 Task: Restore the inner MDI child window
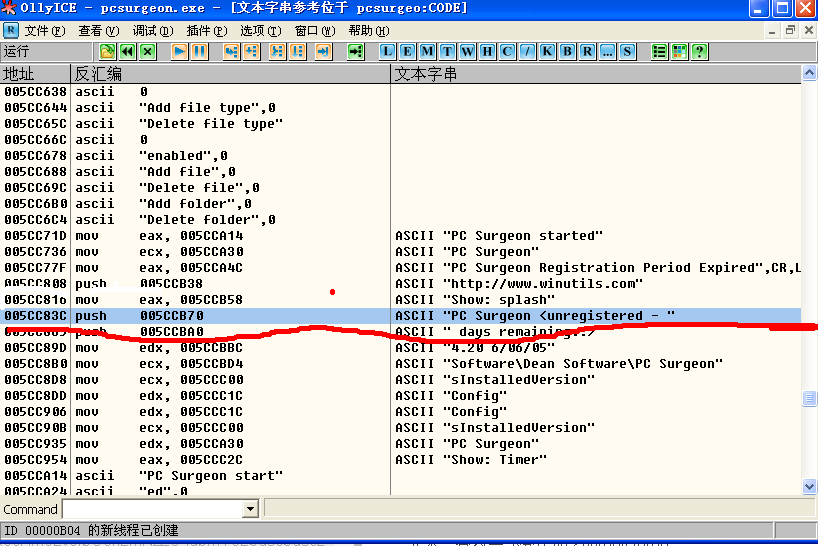pos(790,31)
